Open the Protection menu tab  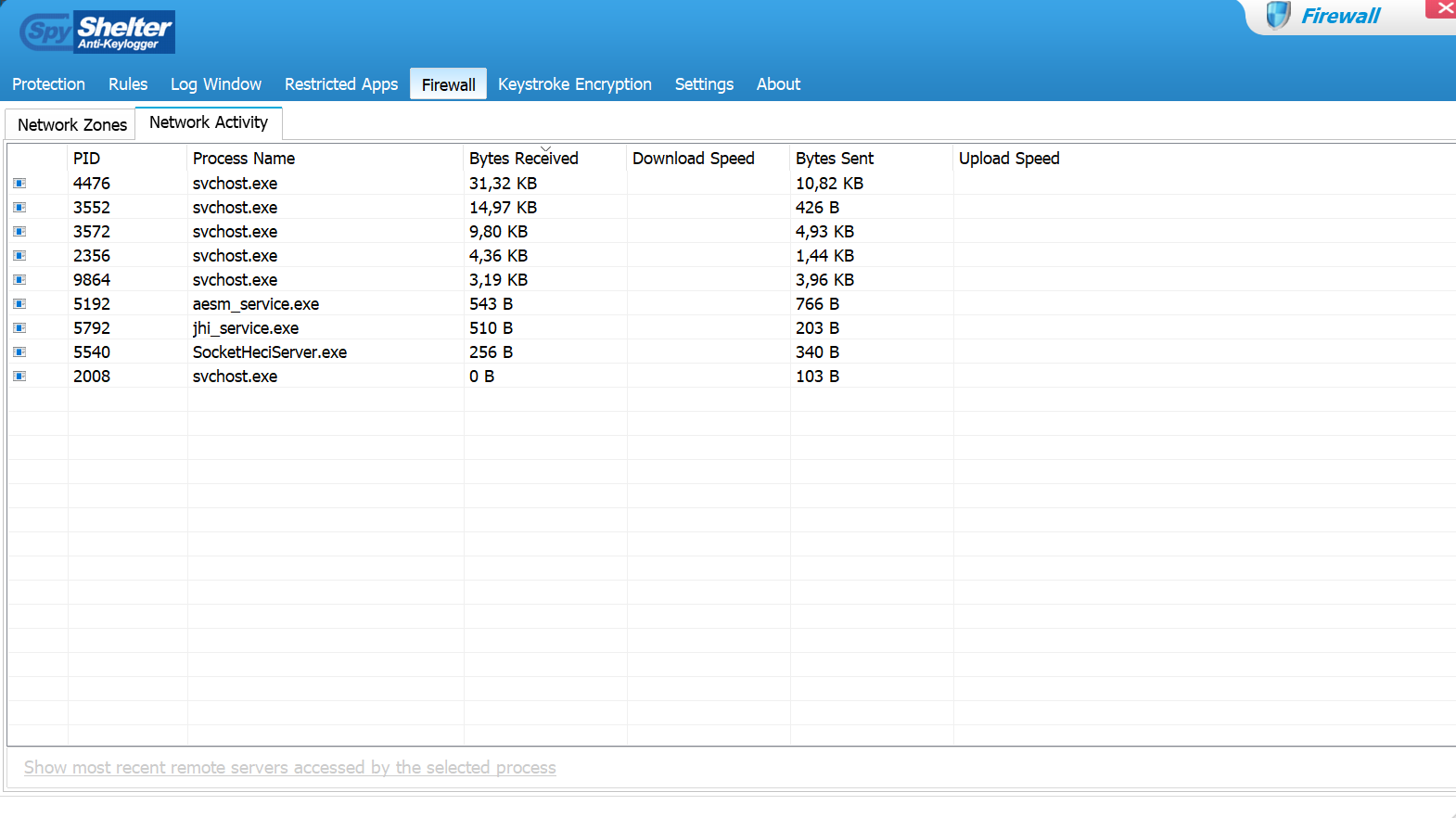point(48,84)
